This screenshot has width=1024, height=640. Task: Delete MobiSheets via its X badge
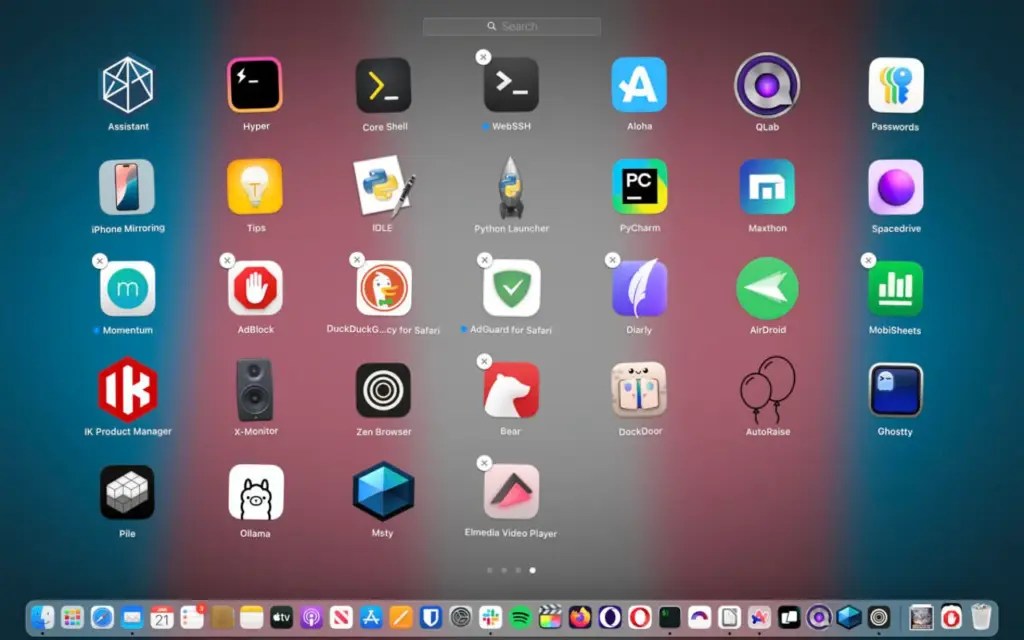point(868,261)
